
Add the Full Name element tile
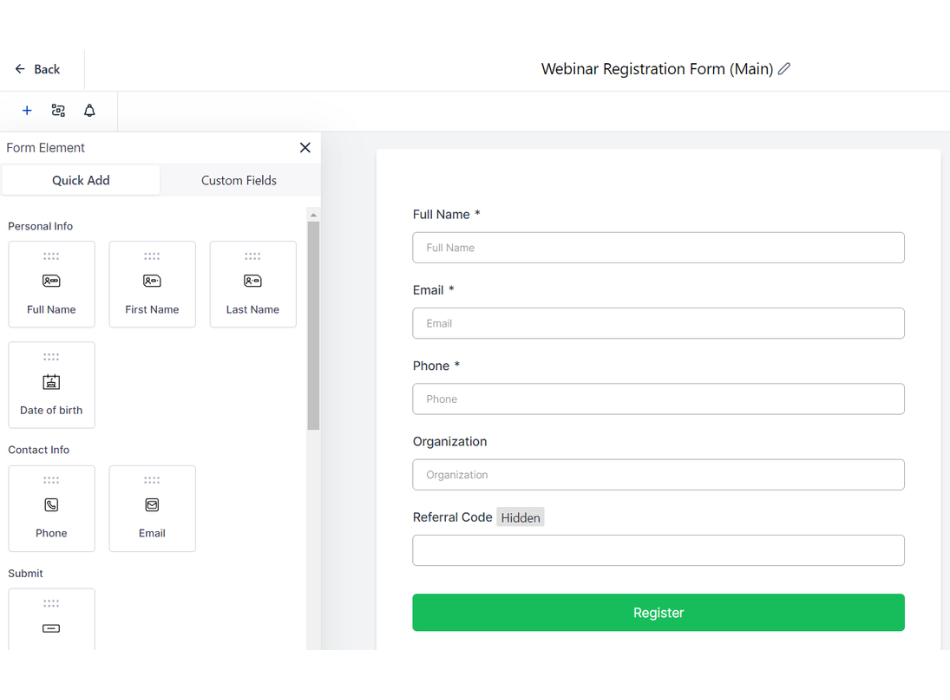[x=51, y=284]
